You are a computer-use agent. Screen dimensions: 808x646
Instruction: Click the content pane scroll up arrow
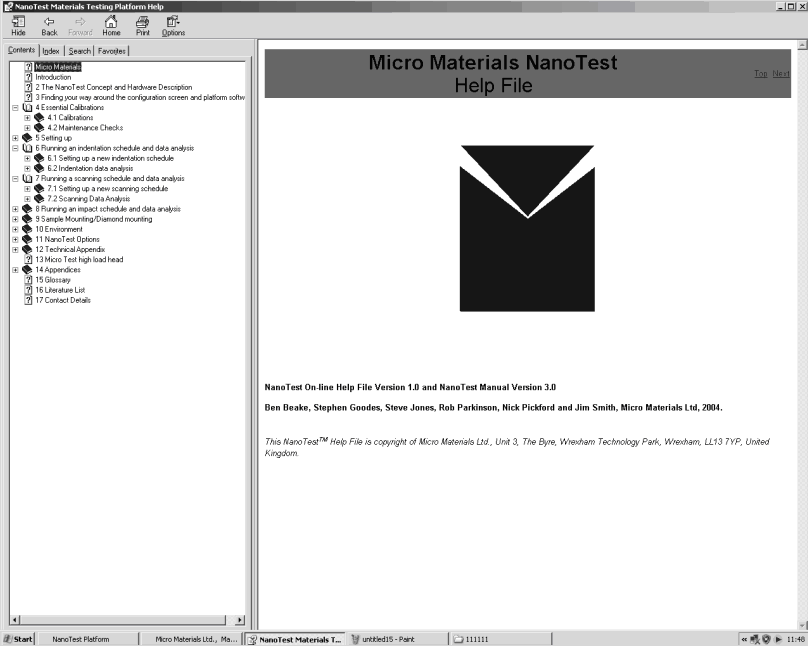[802, 45]
